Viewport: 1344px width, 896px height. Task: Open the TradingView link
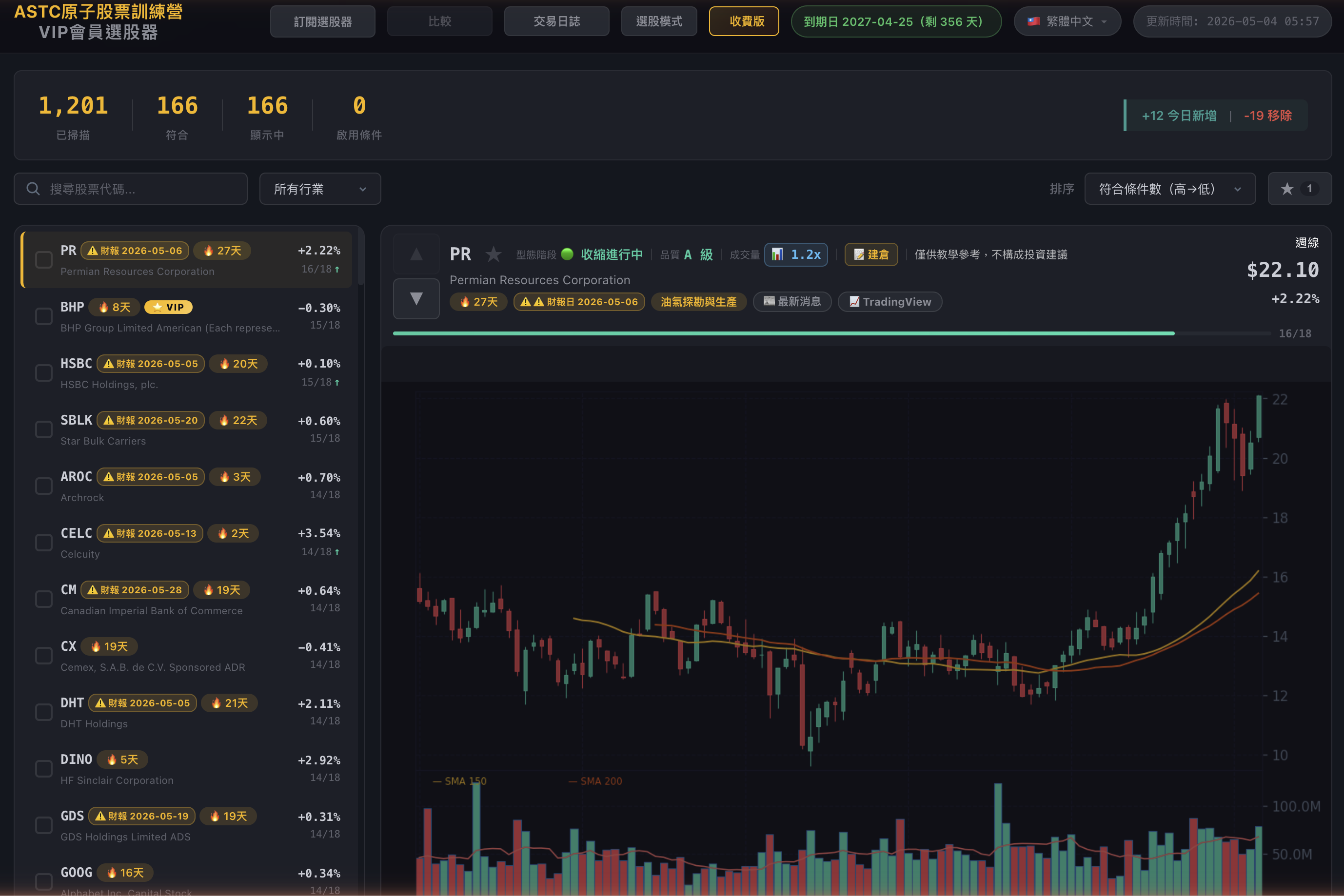889,302
